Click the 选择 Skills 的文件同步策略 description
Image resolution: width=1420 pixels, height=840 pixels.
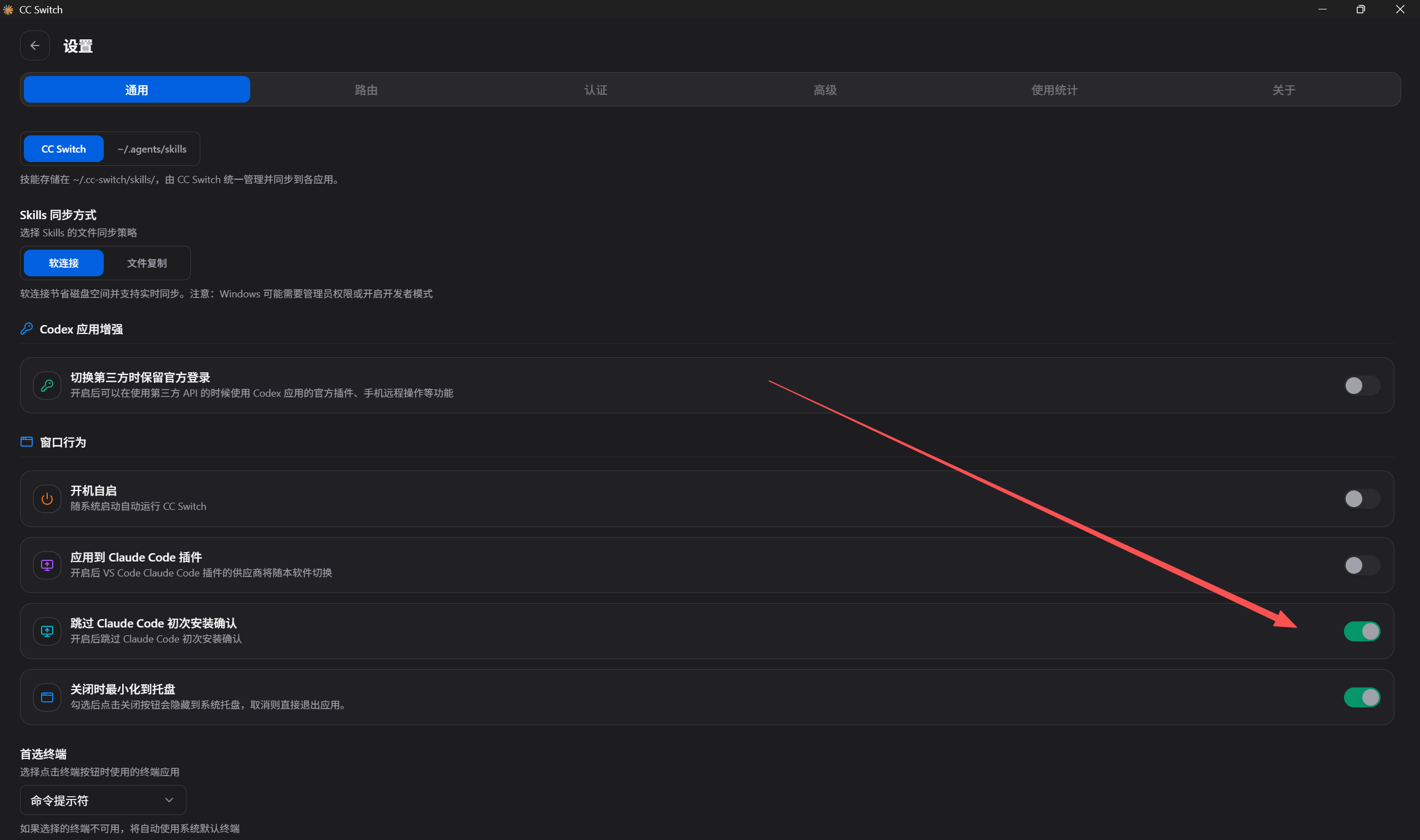point(79,232)
